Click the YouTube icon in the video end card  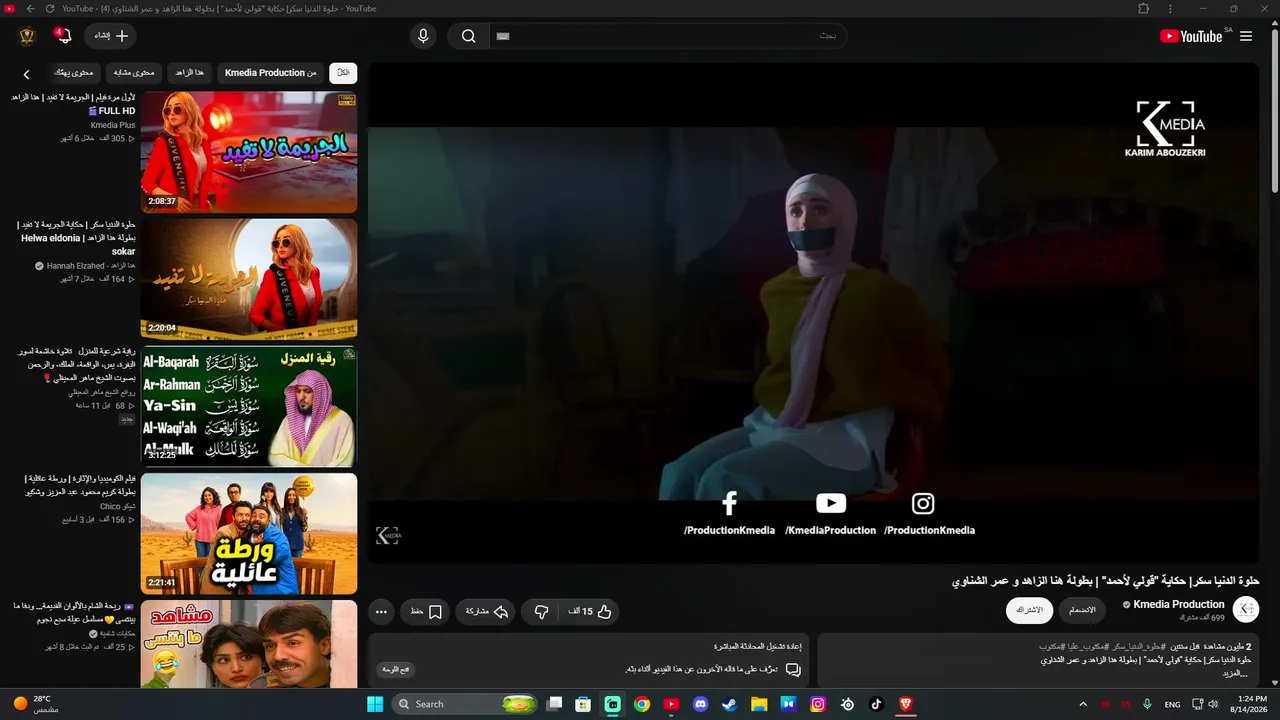click(831, 503)
